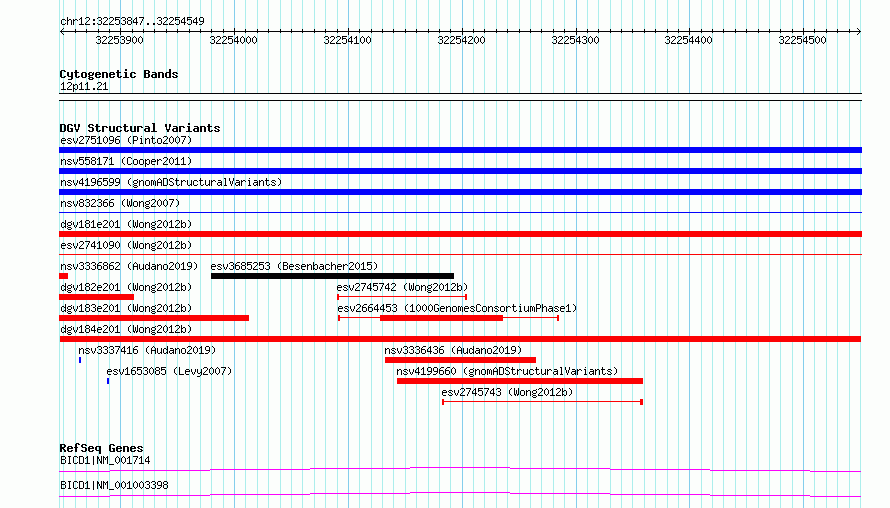Select the red bar under dgv181e201
Image resolution: width=890 pixels, height=508 pixels.
[x=460, y=234]
